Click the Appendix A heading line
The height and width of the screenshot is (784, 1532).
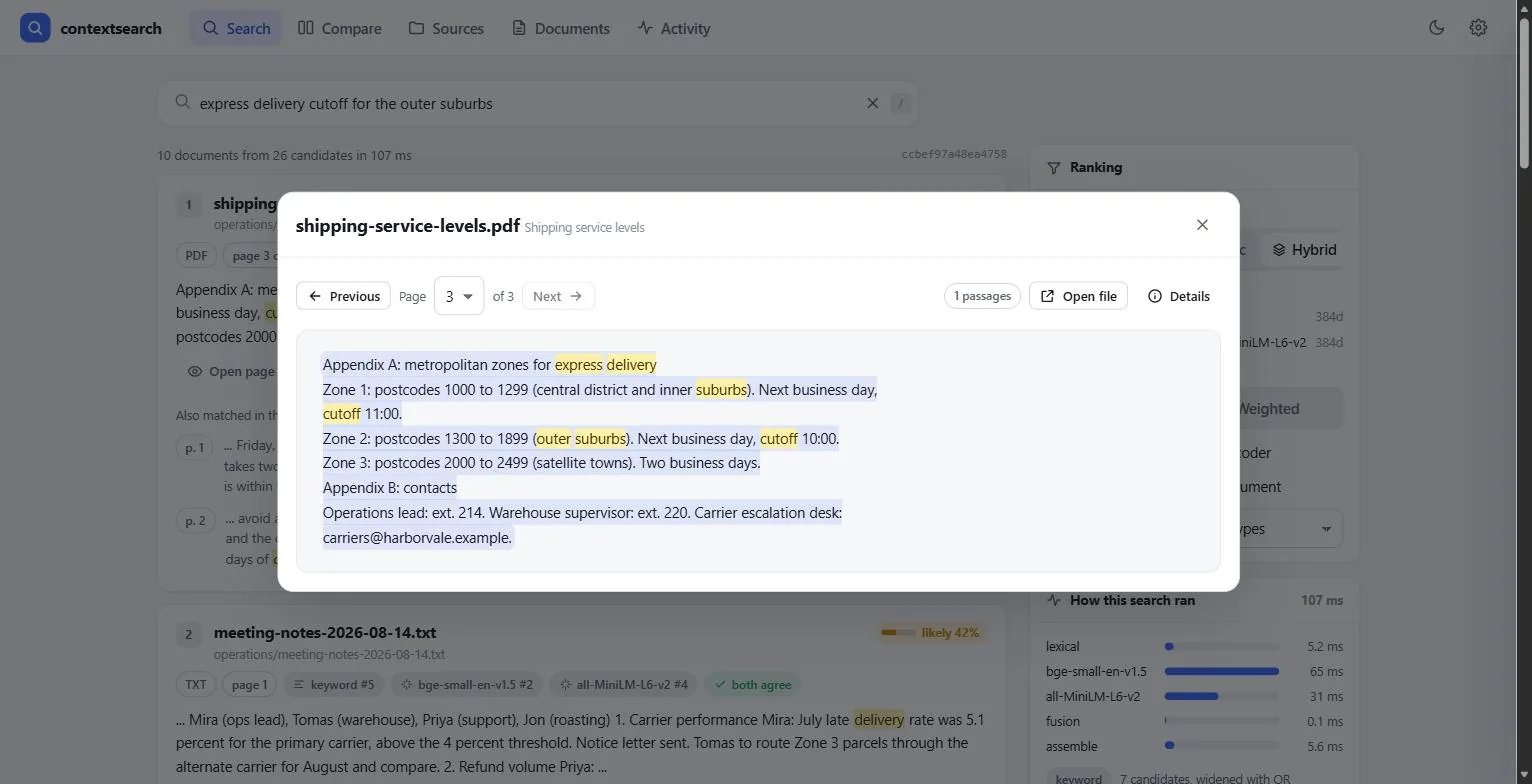tap(489, 365)
